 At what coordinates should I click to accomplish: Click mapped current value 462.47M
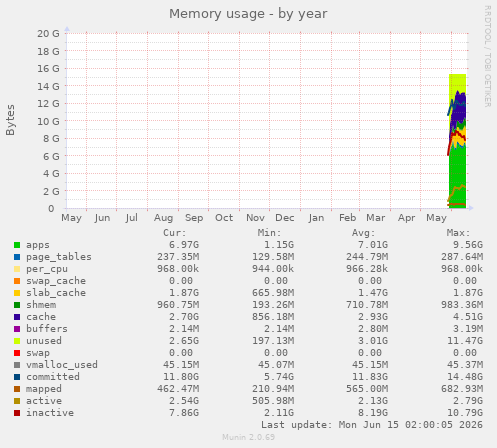tap(178, 389)
